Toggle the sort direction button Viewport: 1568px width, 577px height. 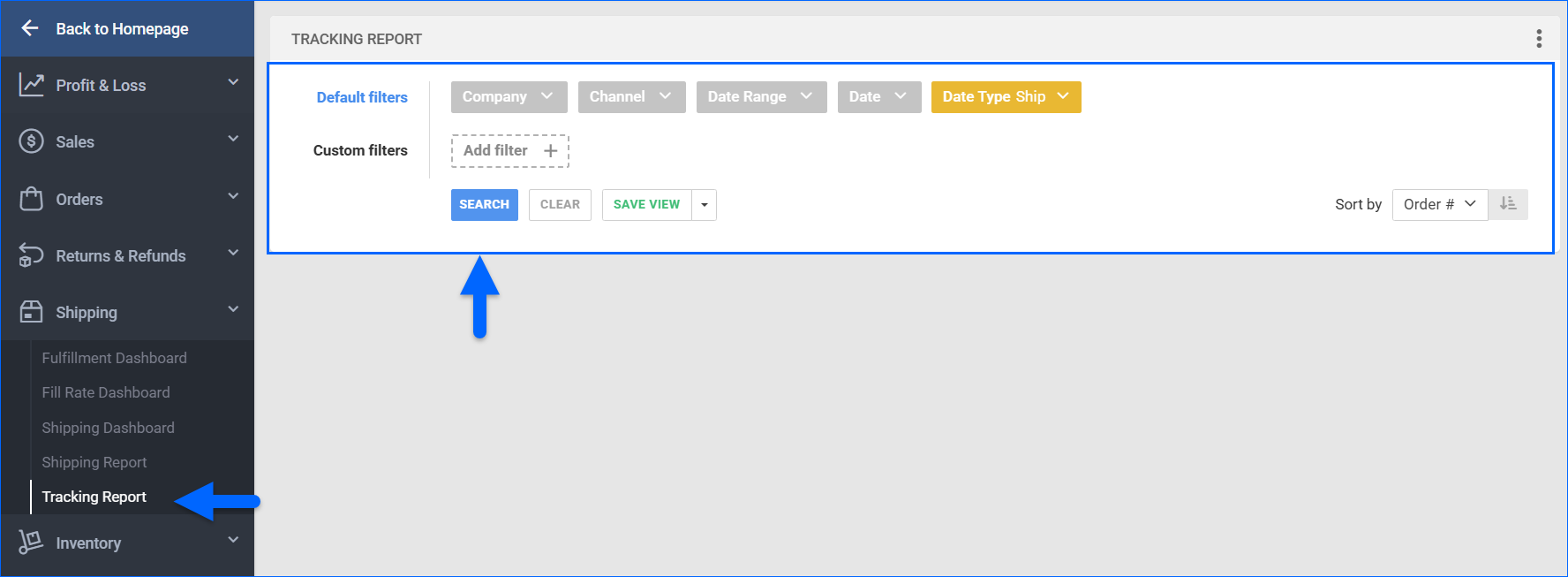click(x=1508, y=204)
